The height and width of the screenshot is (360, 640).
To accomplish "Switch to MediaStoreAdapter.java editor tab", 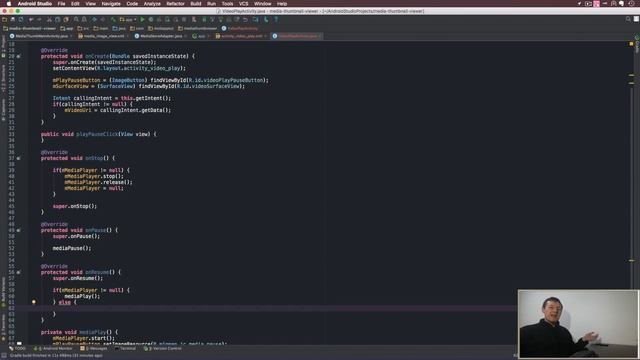I will pos(161,36).
